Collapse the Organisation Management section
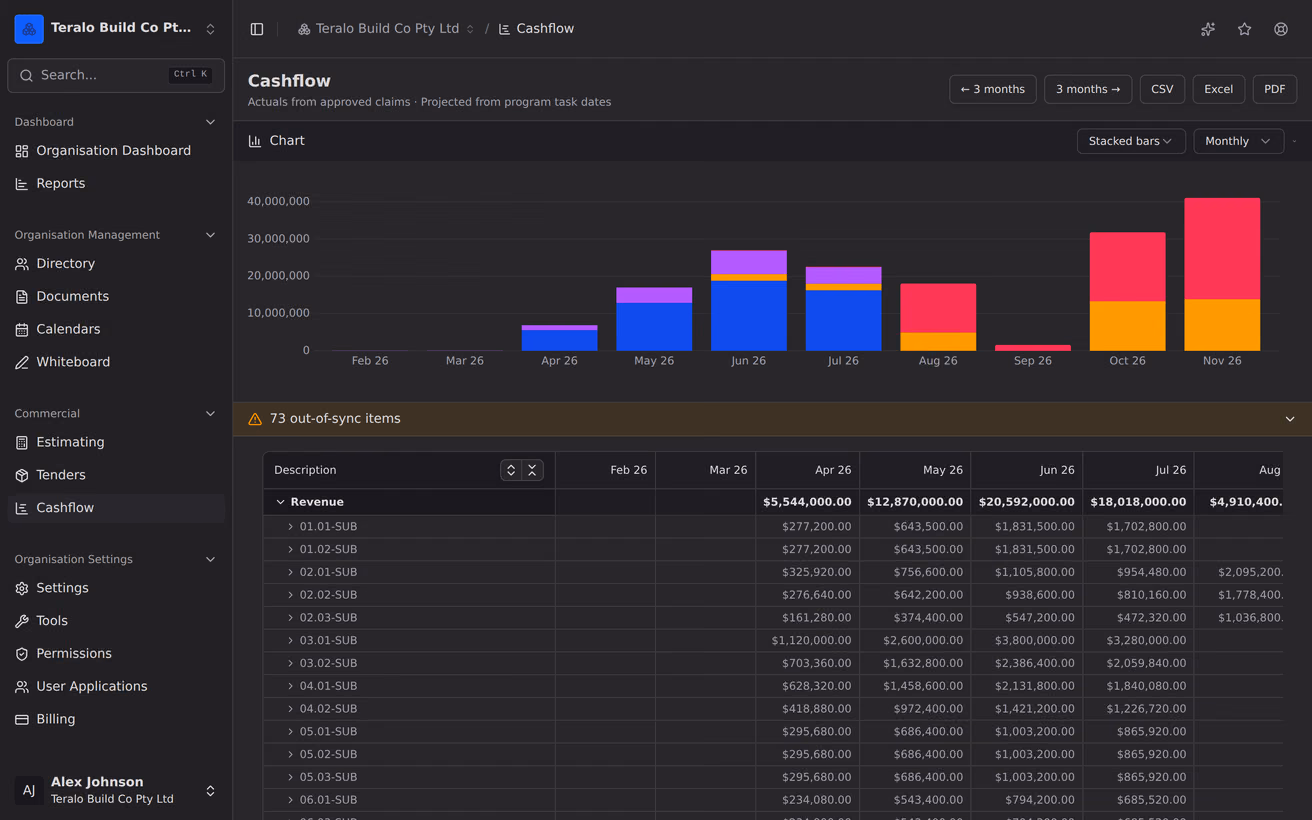Viewport: 1312px width, 820px height. click(210, 235)
